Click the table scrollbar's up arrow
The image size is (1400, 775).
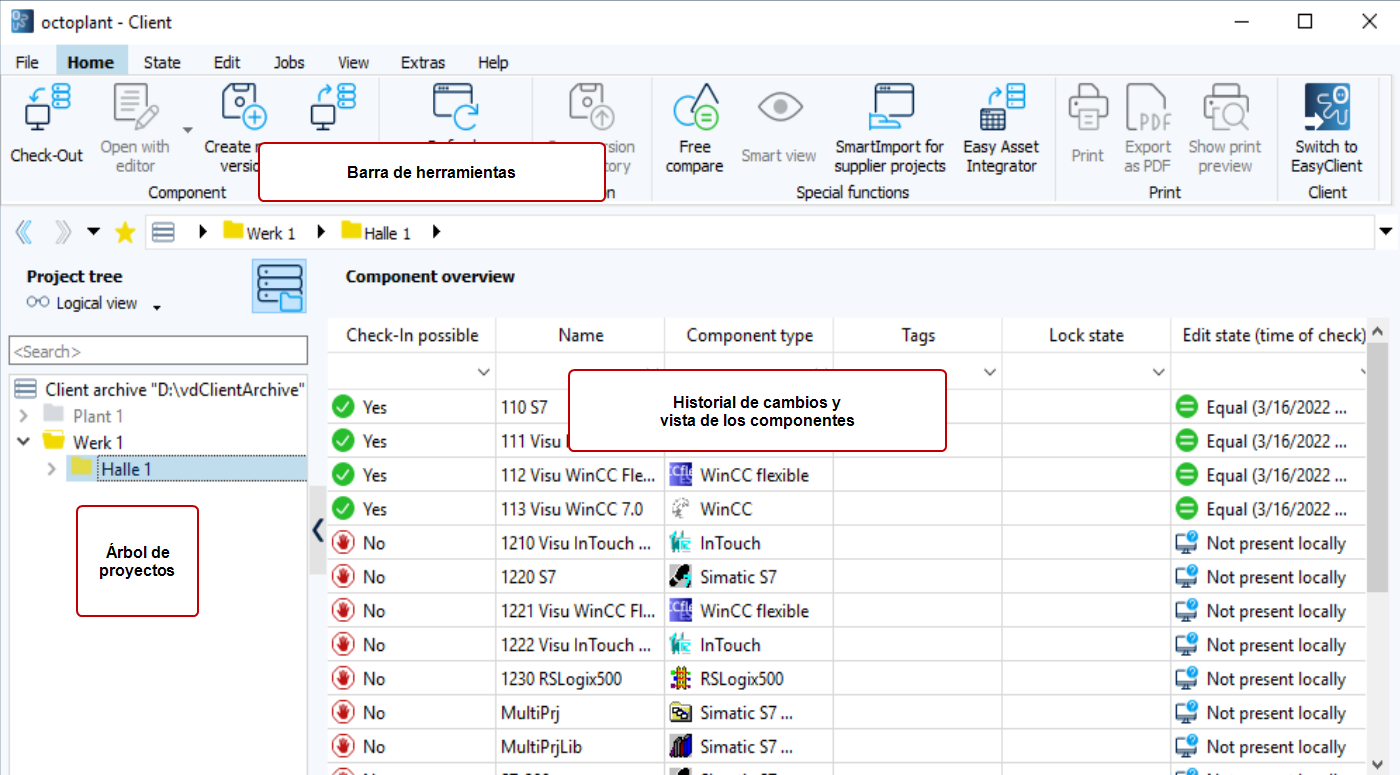pos(1377,331)
